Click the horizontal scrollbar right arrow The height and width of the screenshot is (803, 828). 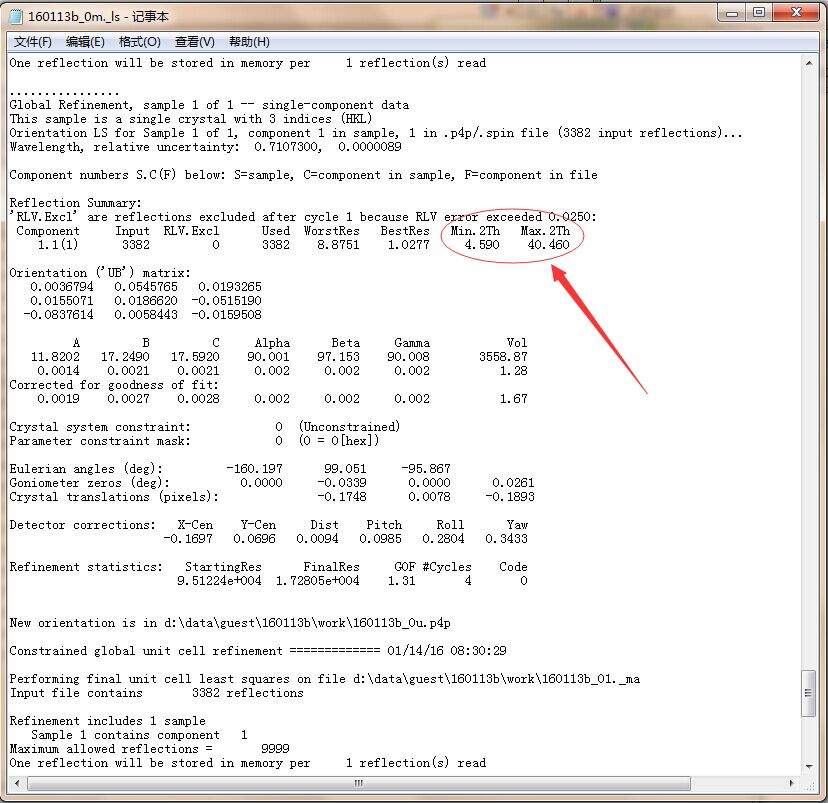[791, 783]
